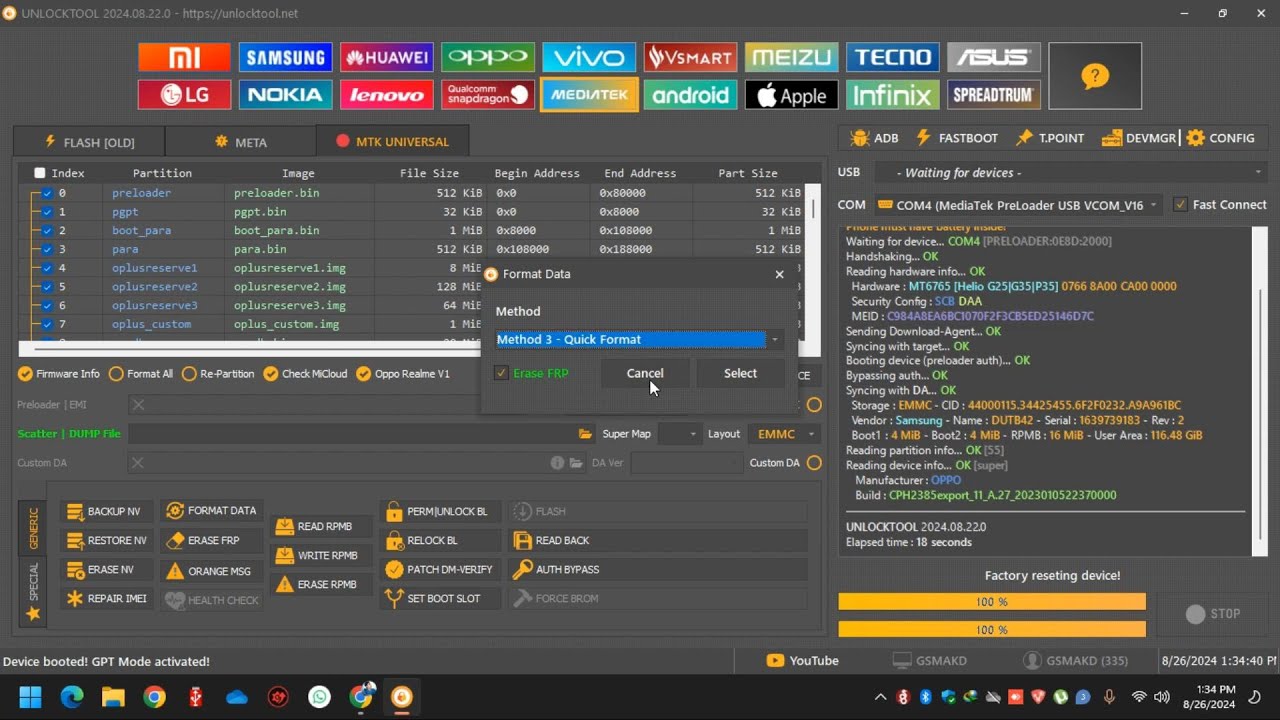Viewport: 1280px width, 720px height.
Task: Open the Windows Start menu
Action: pos(30,697)
